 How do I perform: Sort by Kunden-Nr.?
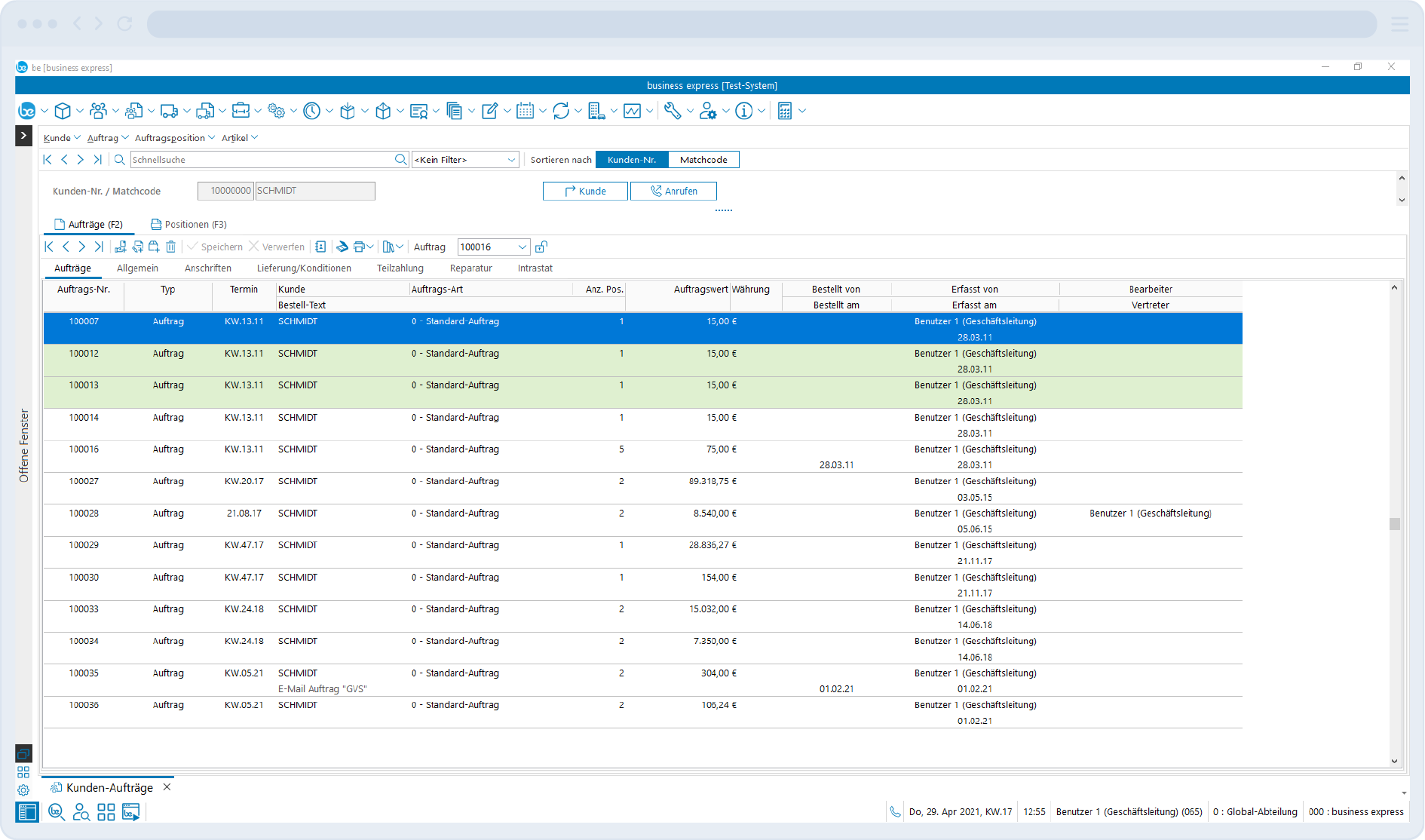632,160
